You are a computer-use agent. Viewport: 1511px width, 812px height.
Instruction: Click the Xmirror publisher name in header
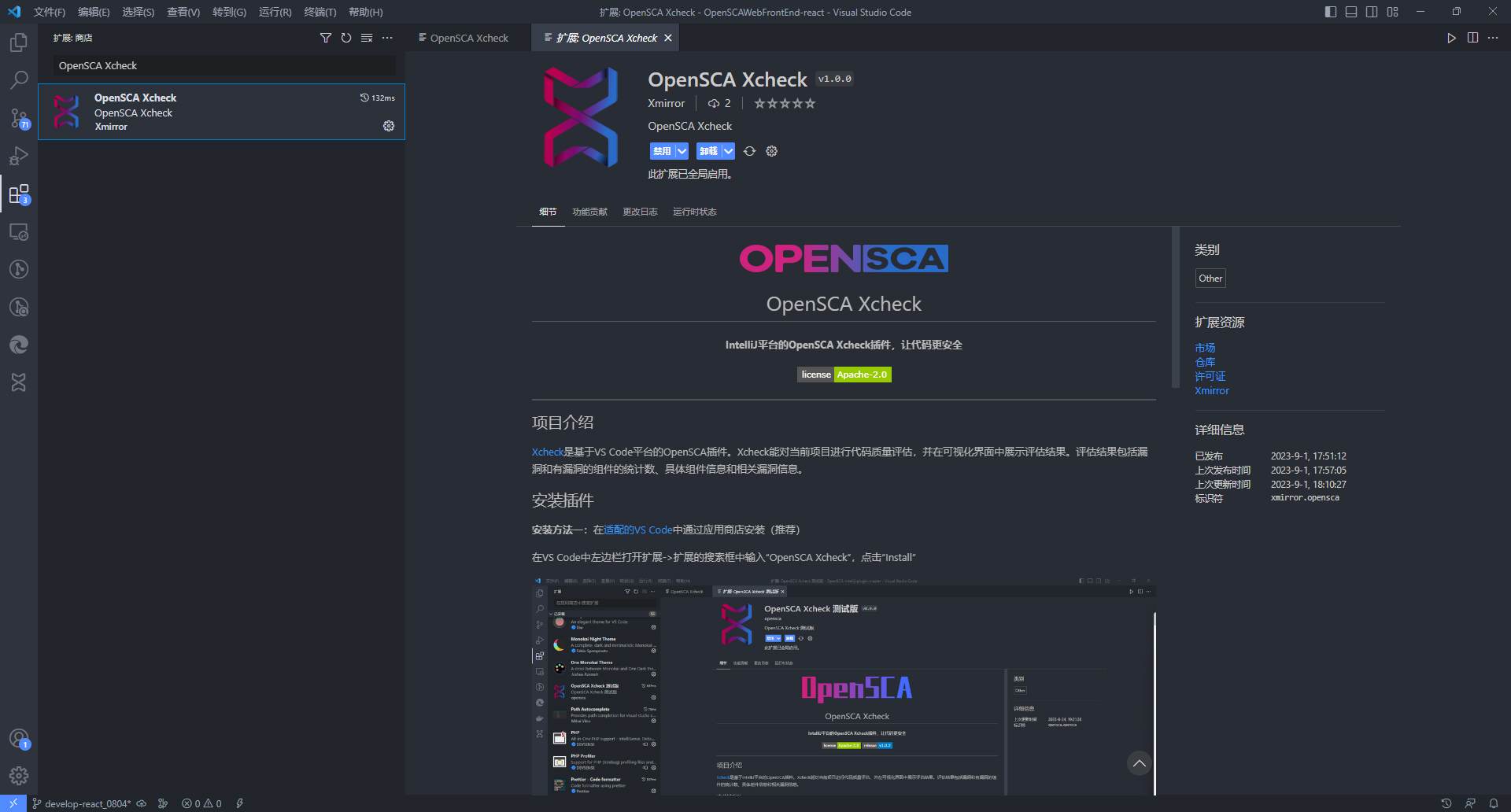[667, 103]
